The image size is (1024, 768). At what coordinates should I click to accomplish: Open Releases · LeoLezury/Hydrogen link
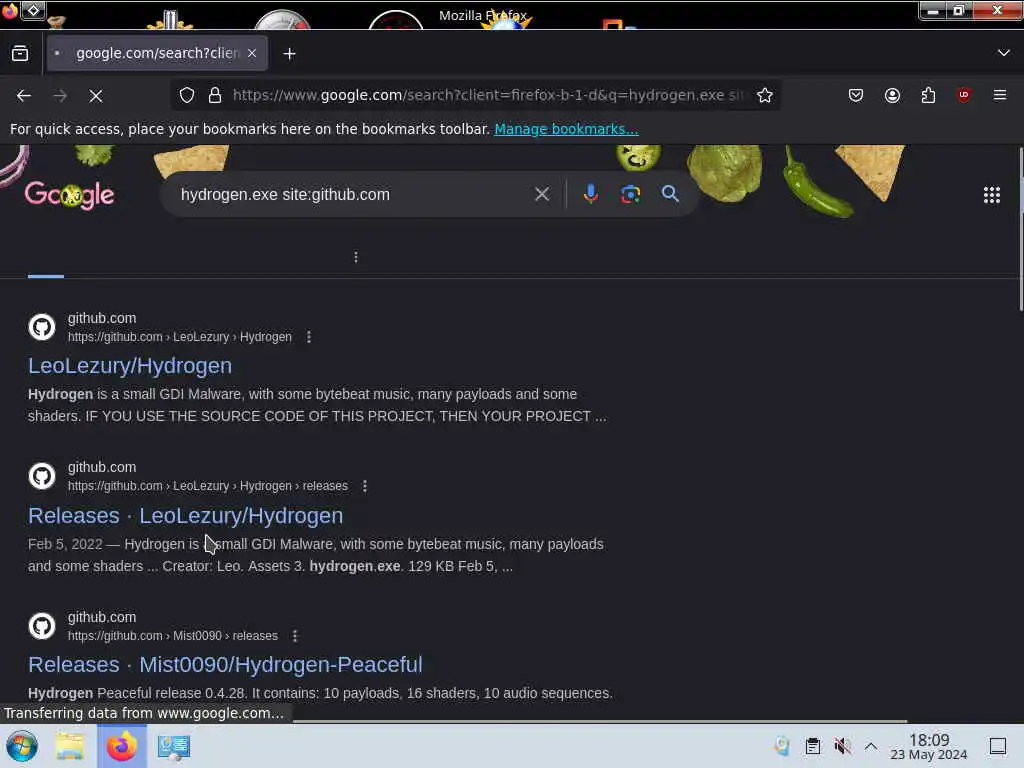(185, 515)
